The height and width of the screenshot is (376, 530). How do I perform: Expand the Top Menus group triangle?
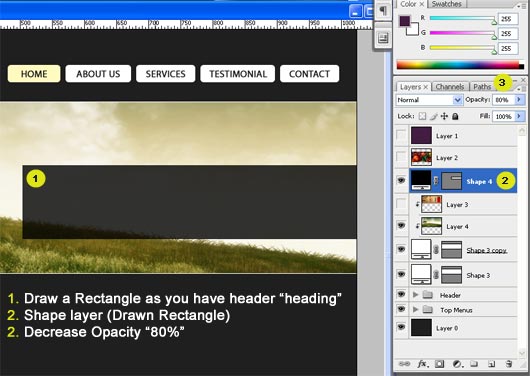(415, 309)
